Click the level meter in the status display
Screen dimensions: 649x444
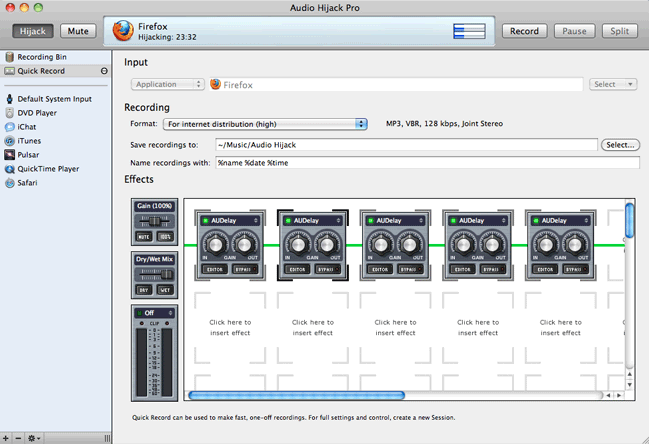pyautogui.click(x=469, y=31)
